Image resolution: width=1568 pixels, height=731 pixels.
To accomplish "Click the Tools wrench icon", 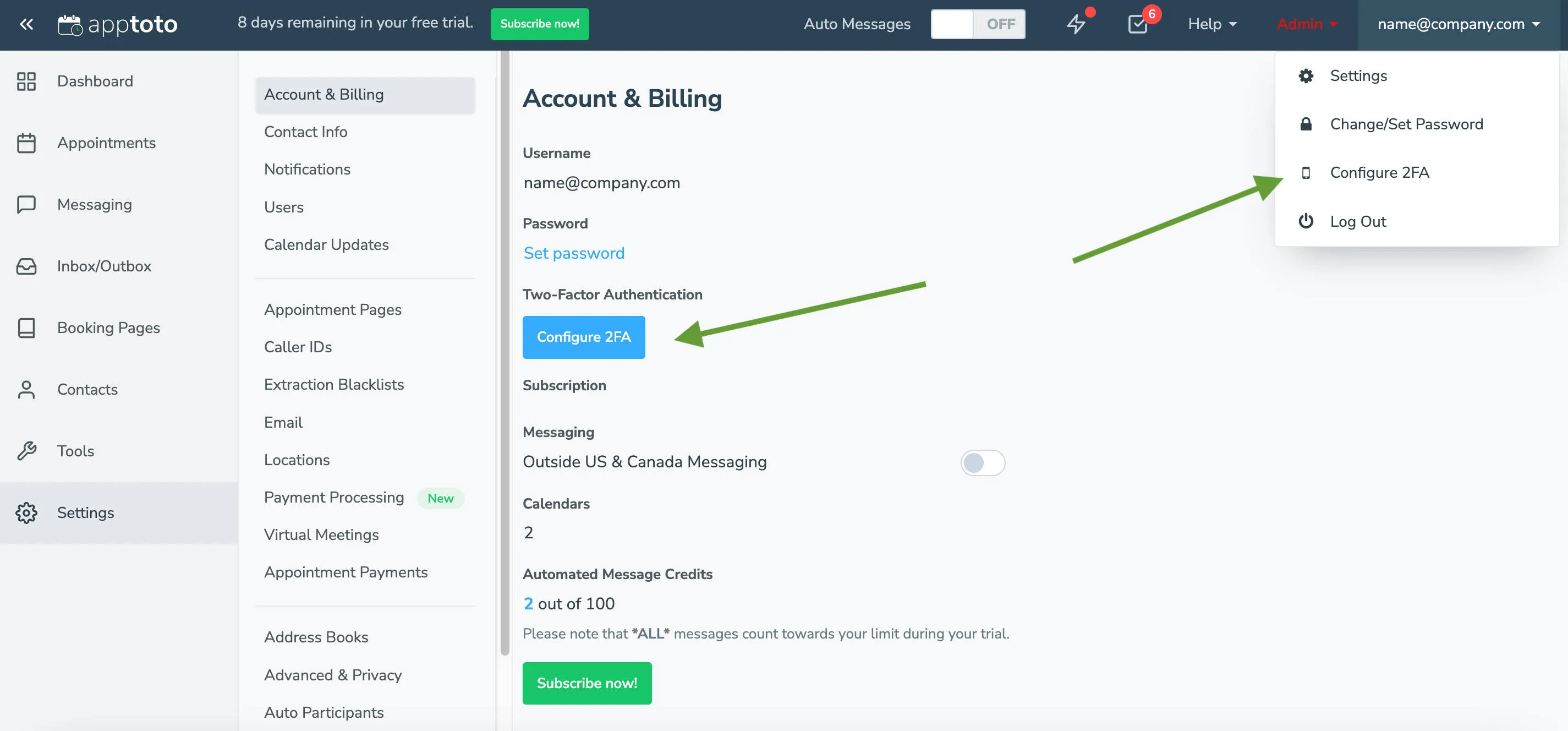I will pos(26,451).
